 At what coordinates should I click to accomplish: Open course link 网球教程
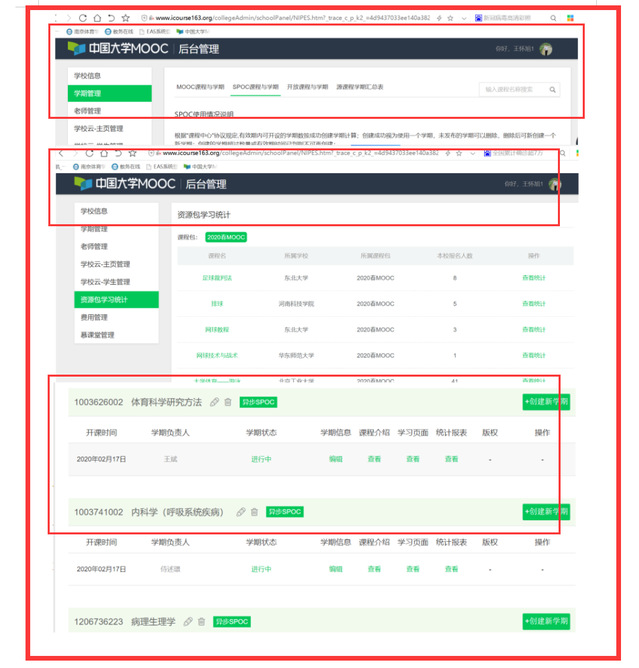(x=217, y=329)
